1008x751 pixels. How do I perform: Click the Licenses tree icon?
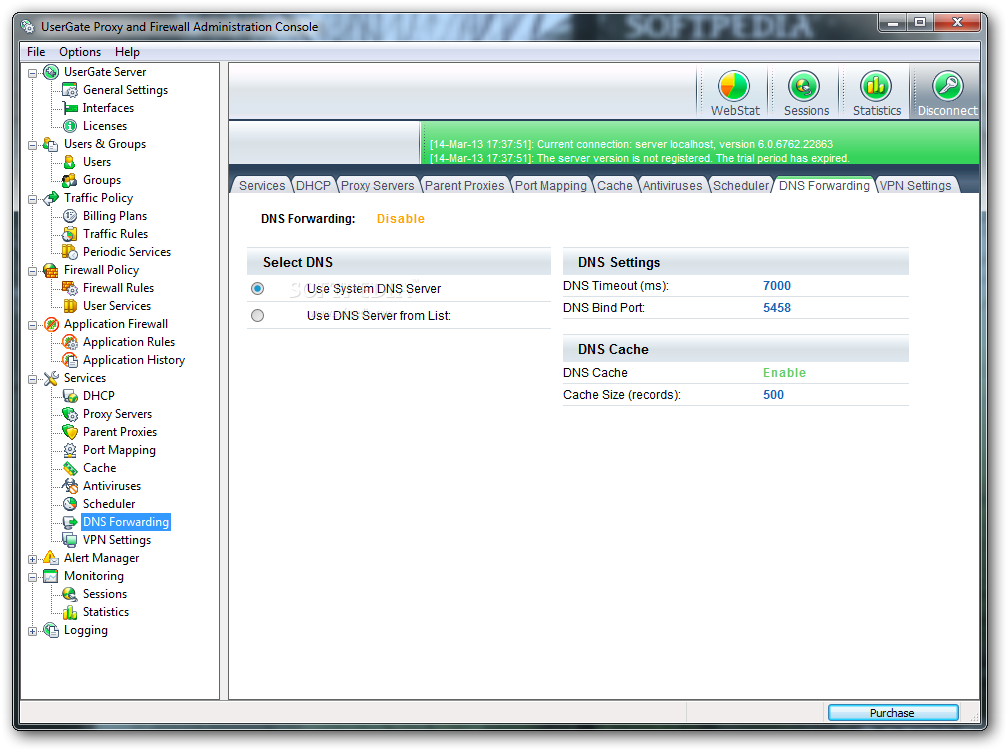tap(70, 126)
